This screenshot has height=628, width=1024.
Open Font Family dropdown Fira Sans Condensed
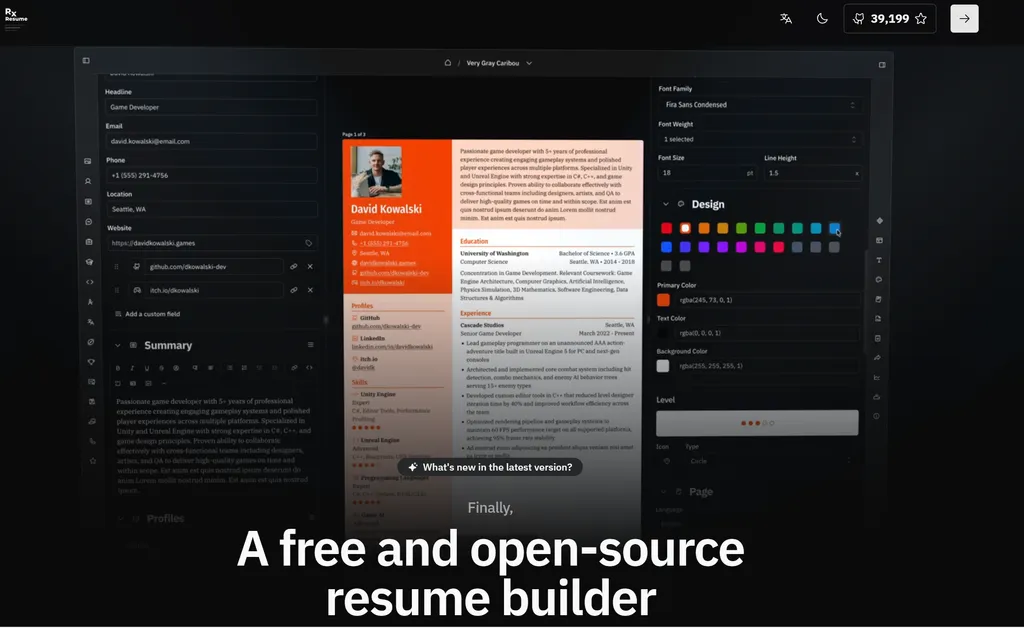pos(760,104)
